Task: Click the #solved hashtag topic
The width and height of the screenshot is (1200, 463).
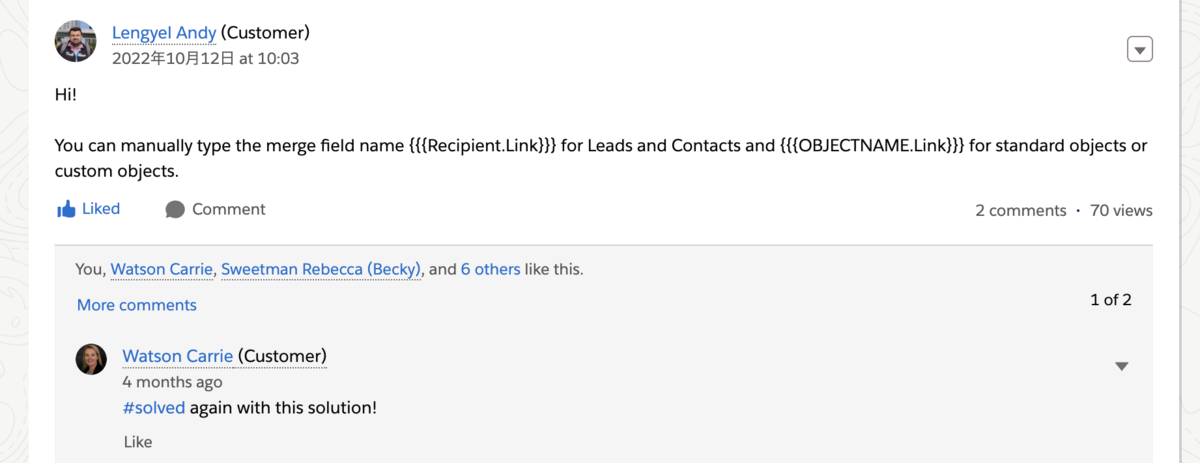Action: click(153, 408)
